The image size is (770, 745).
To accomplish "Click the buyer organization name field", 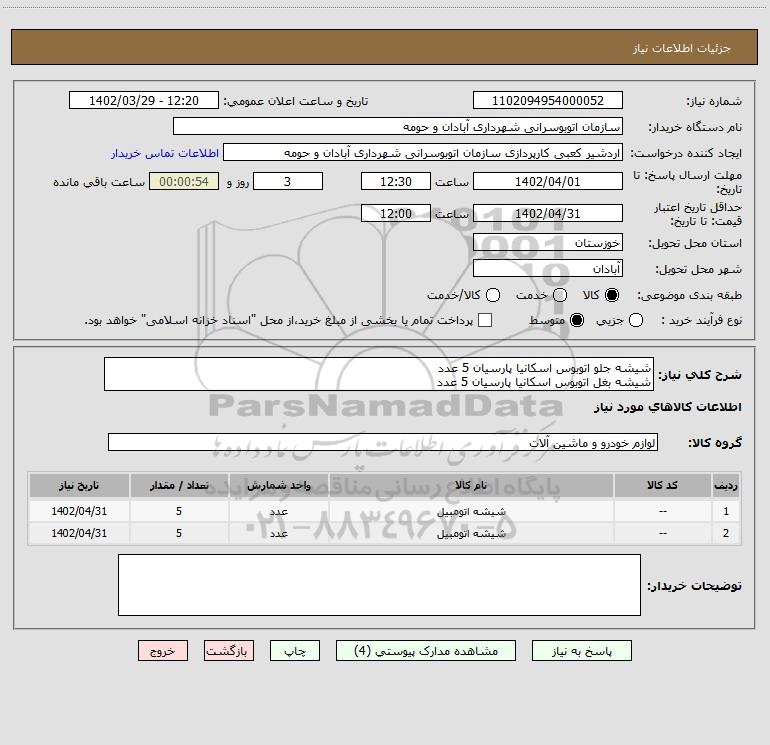I will 398,127.
